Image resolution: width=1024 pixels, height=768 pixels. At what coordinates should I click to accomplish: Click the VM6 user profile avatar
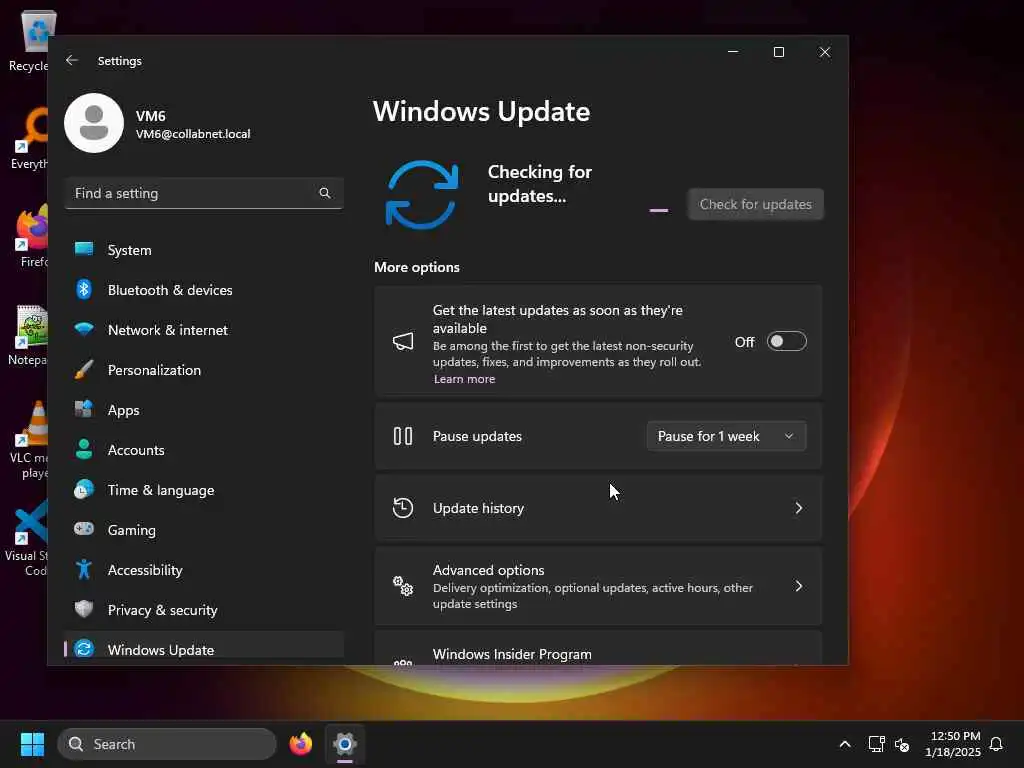(94, 123)
